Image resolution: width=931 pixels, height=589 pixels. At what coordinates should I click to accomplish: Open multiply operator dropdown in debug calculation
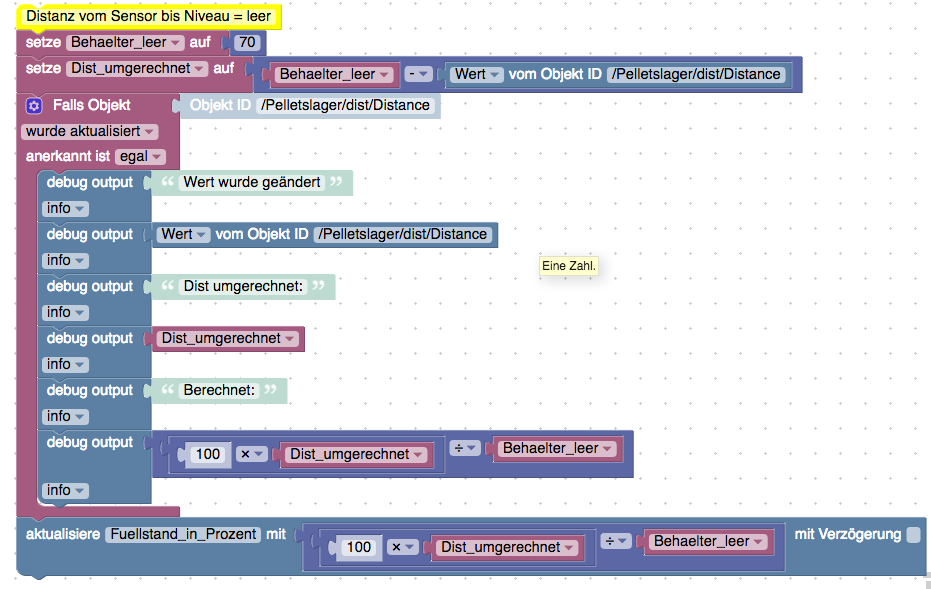[251, 454]
